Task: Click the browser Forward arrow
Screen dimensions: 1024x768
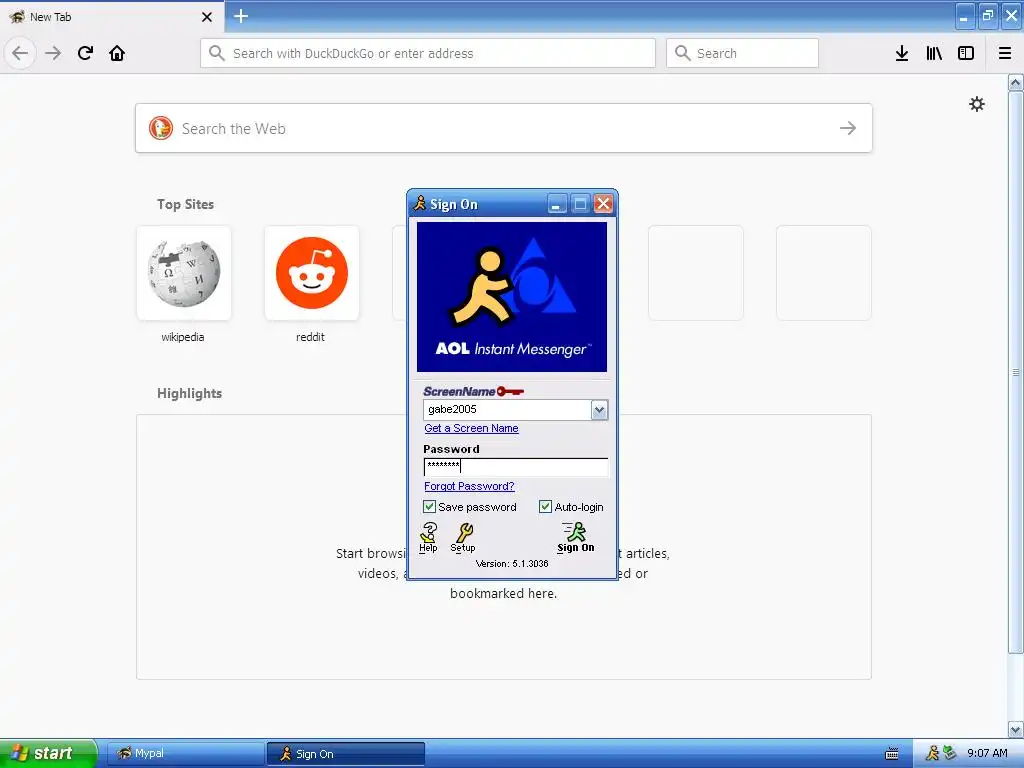Action: point(53,53)
